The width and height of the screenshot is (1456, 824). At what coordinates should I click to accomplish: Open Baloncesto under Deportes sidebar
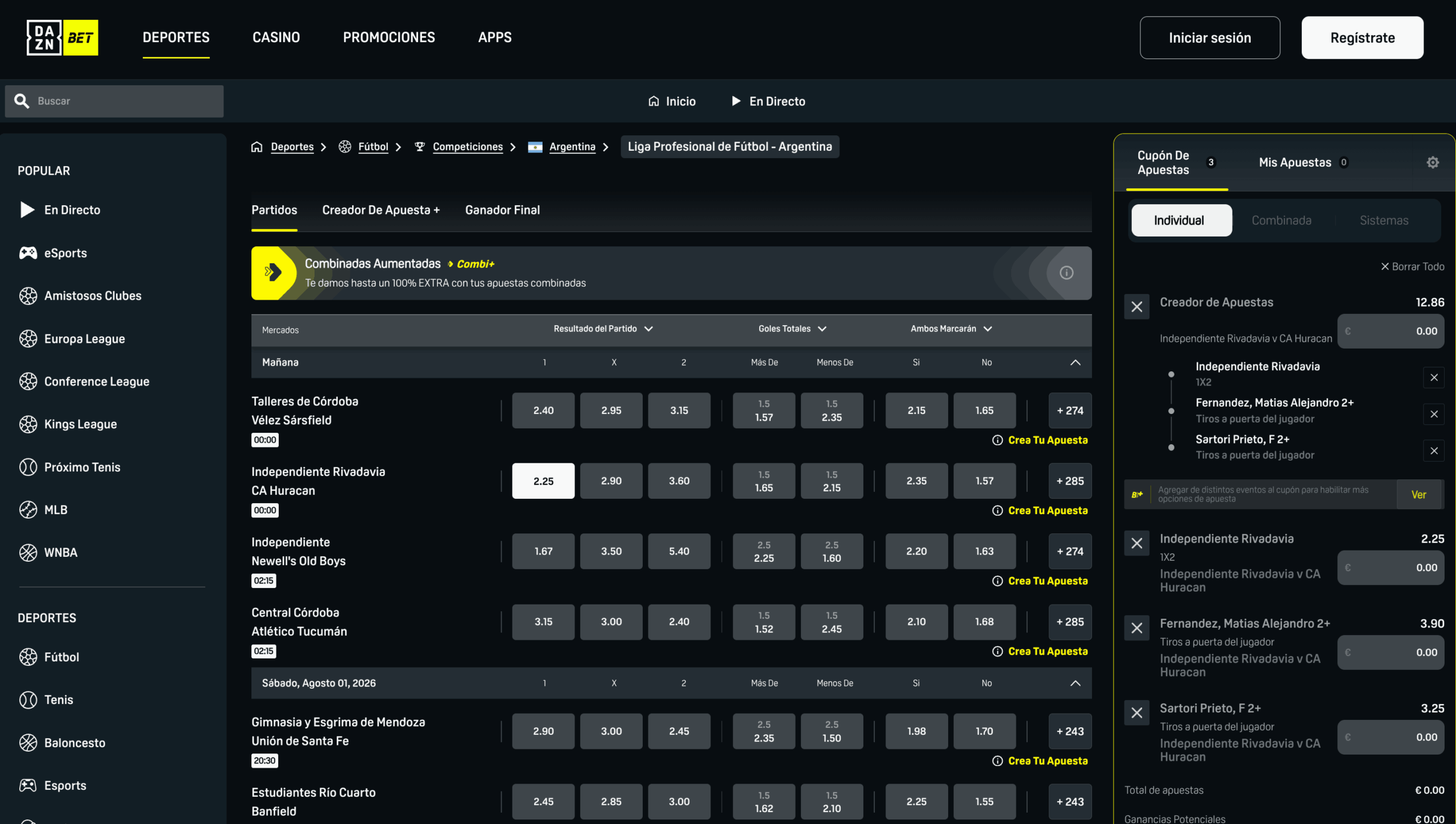tap(62, 743)
